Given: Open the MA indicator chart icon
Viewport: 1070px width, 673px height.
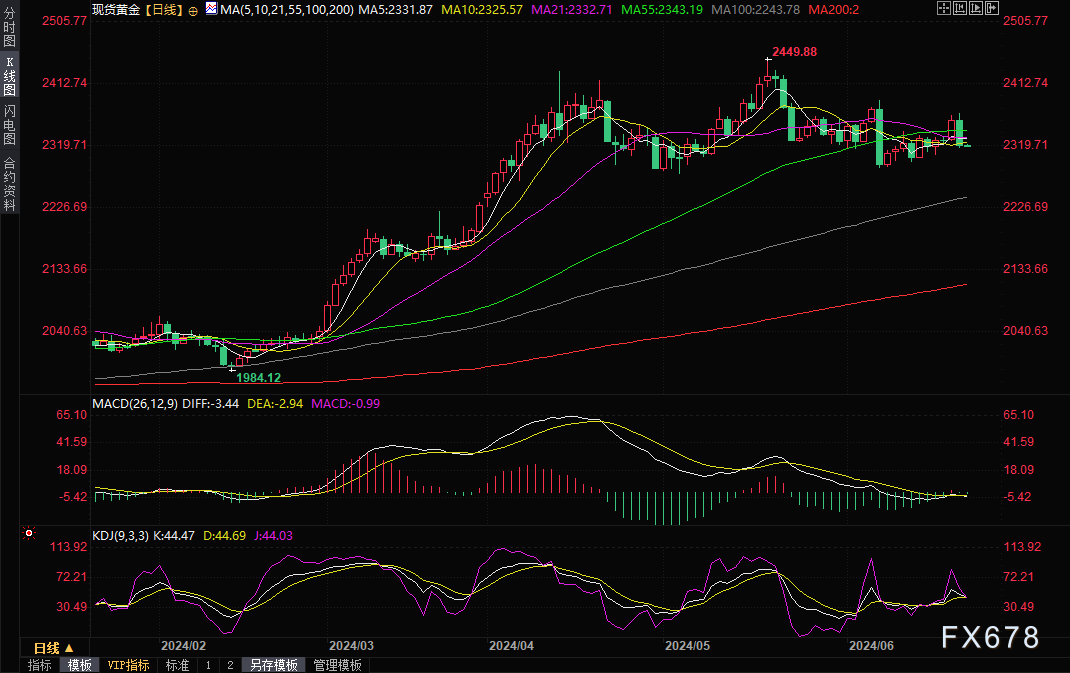Looking at the screenshot, I should (x=211, y=9).
